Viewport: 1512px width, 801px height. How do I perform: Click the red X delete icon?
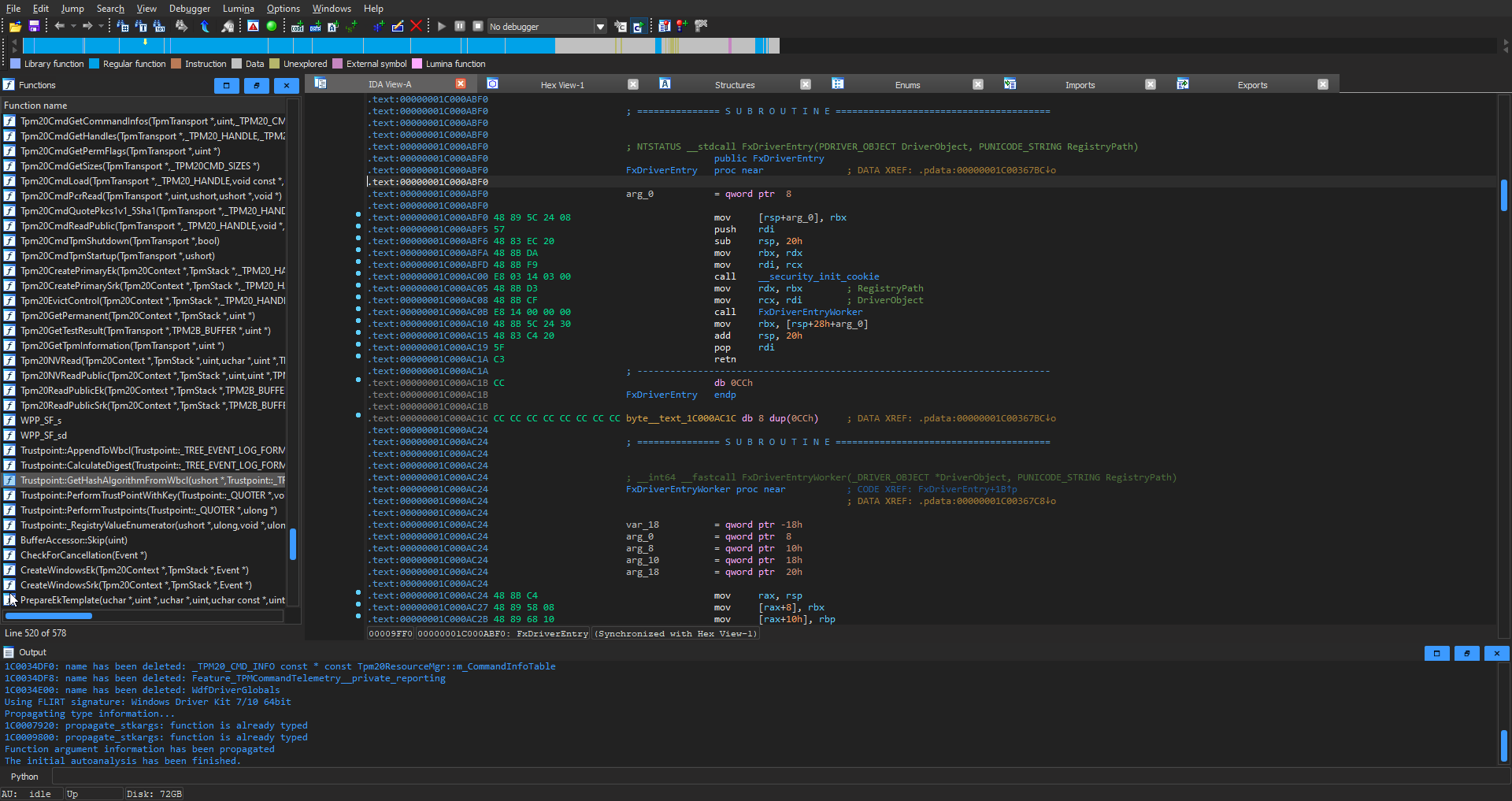(x=416, y=26)
